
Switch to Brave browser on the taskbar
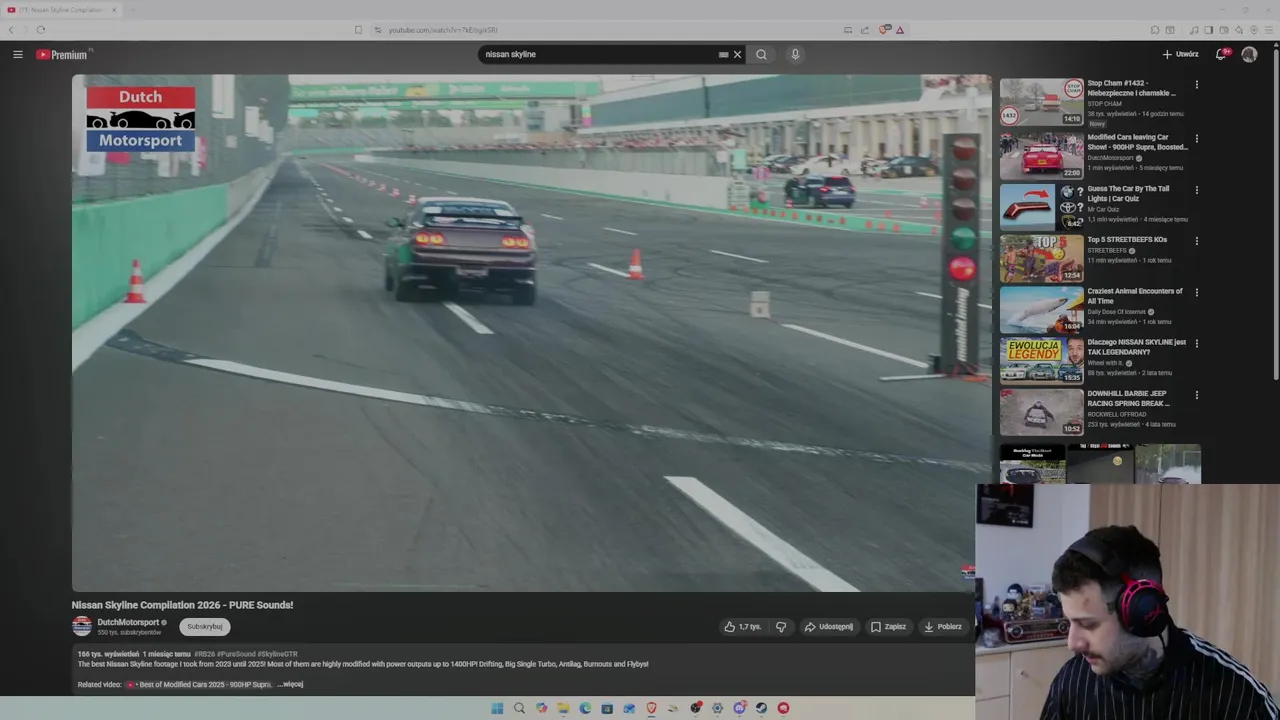[651, 708]
